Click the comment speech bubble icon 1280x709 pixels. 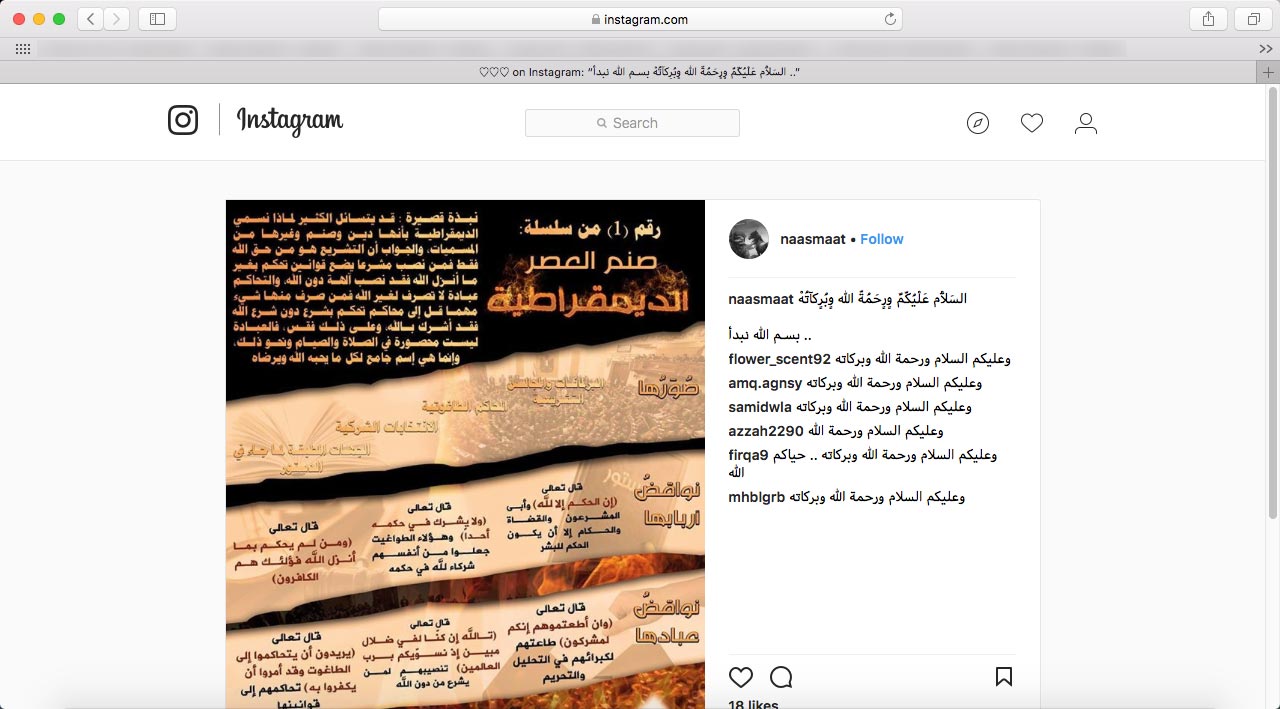(x=782, y=677)
